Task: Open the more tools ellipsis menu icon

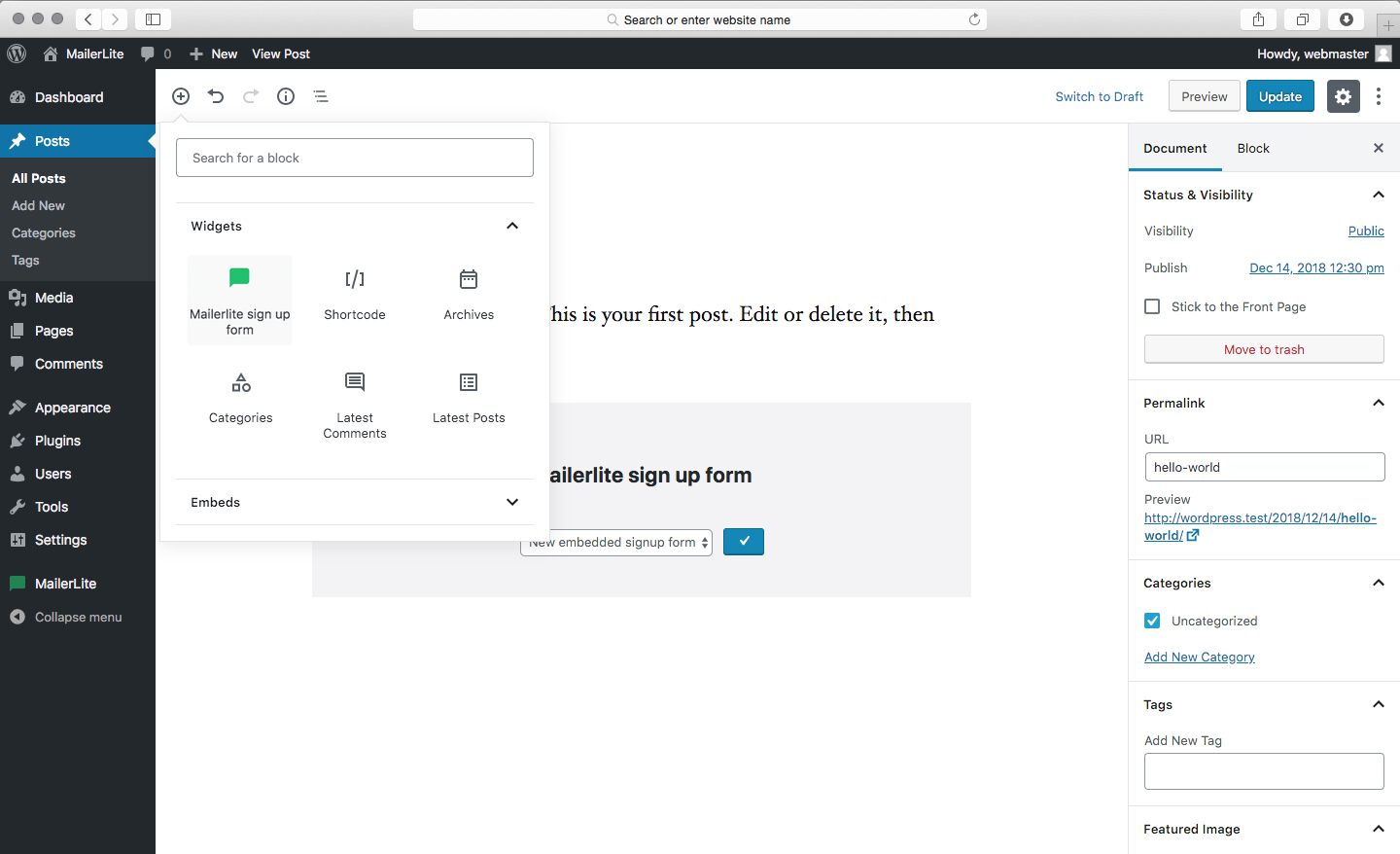Action: [1378, 96]
